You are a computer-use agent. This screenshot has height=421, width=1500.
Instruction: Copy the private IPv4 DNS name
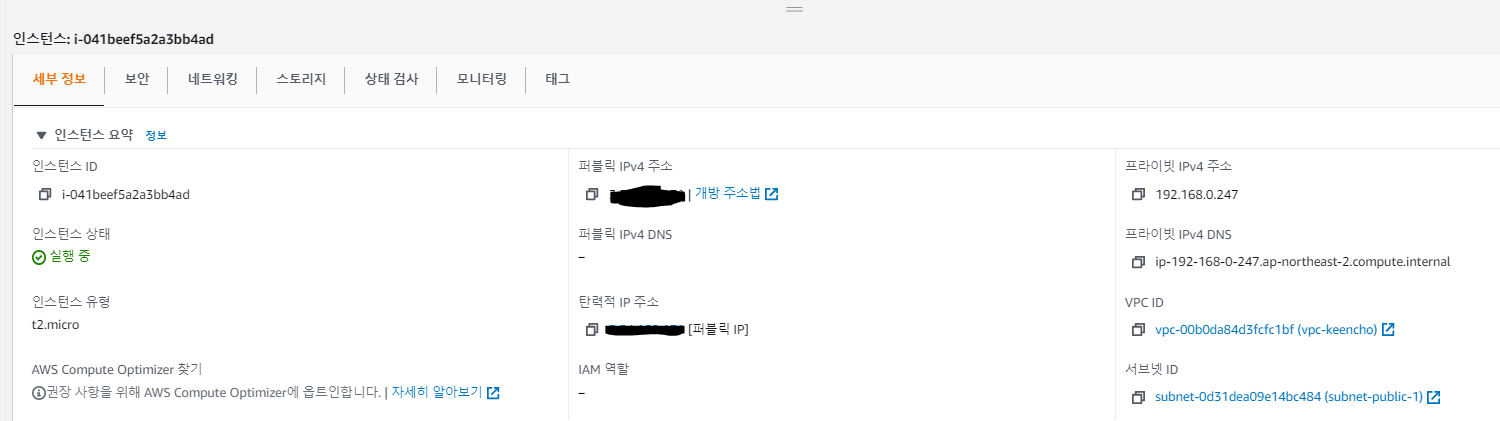tap(1138, 262)
